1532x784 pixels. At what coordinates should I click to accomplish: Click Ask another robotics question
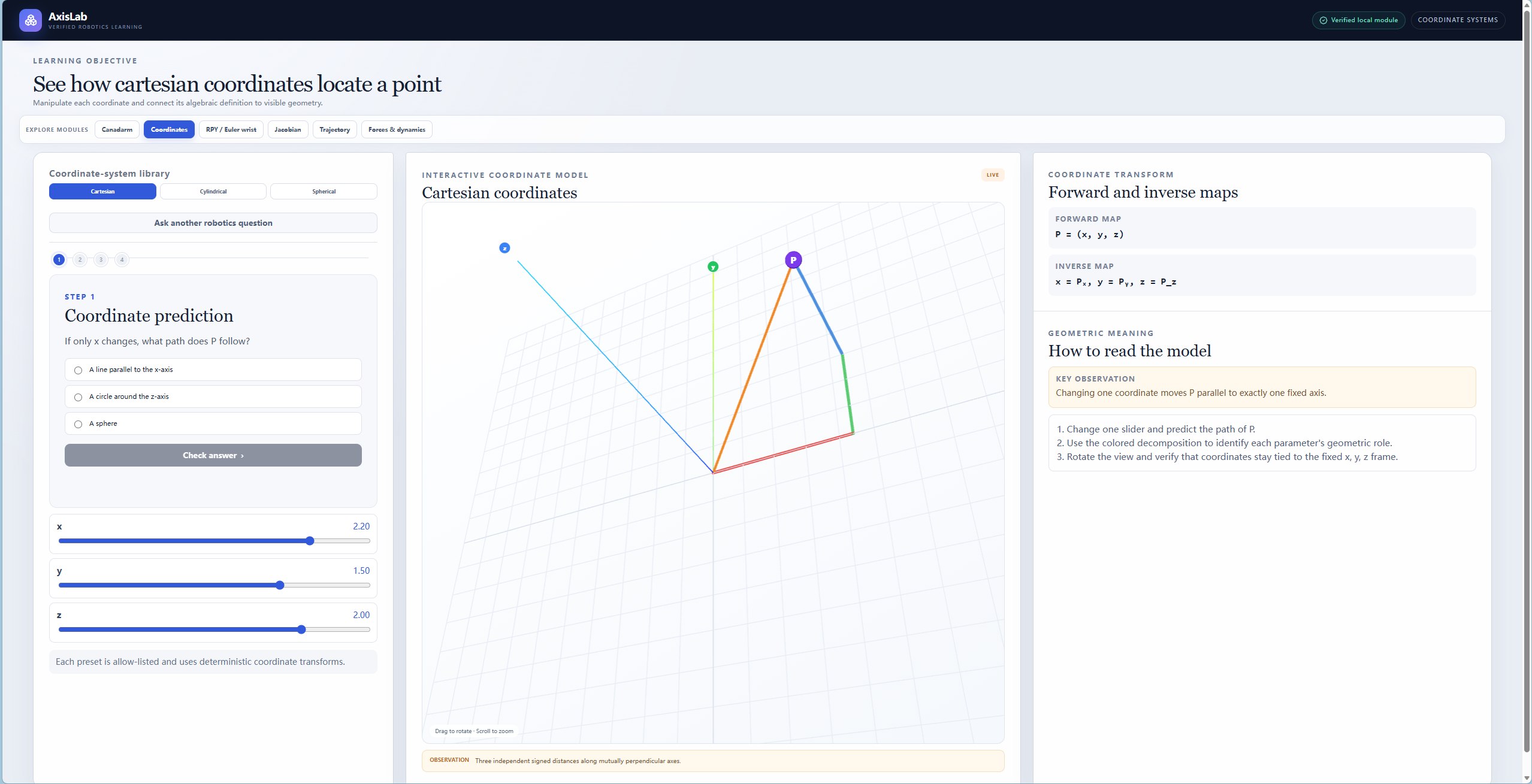(x=213, y=223)
